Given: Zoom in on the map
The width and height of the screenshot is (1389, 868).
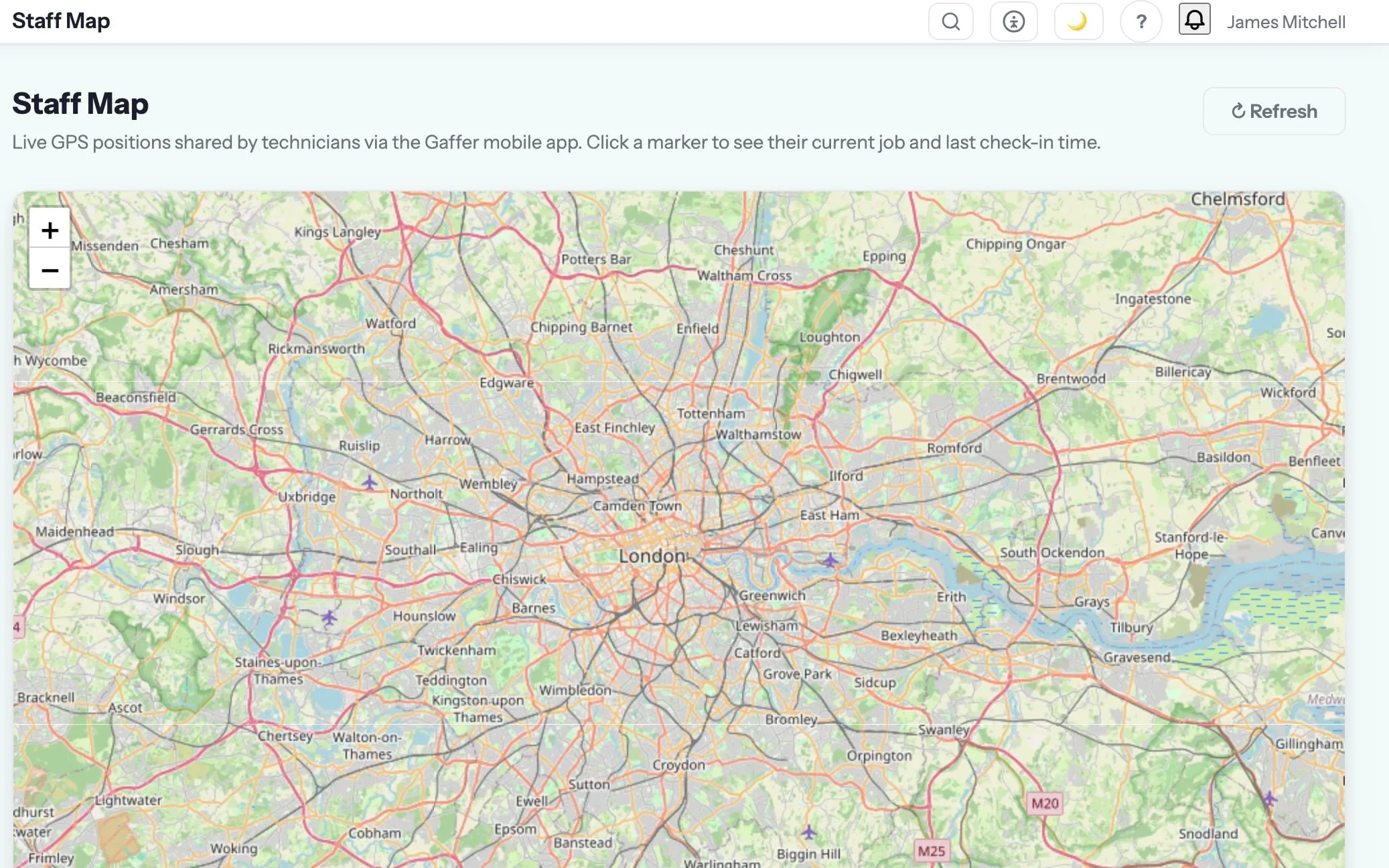Looking at the screenshot, I should pos(50,230).
